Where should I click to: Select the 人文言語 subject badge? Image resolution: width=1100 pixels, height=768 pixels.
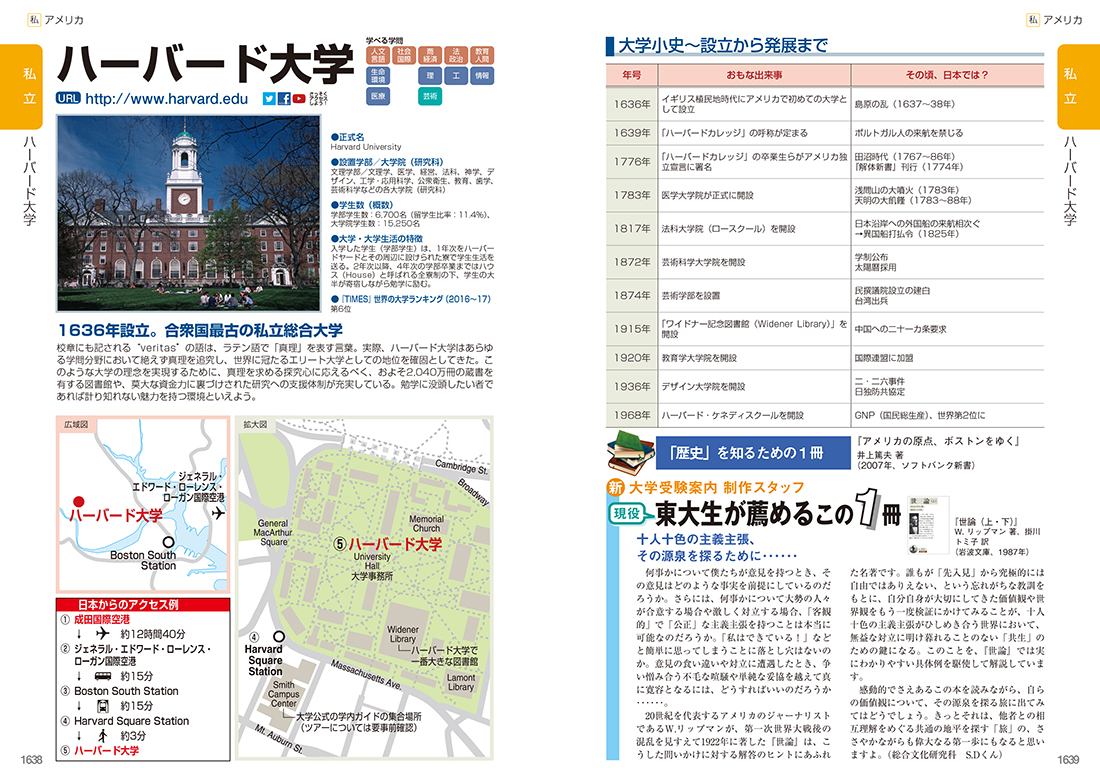pyautogui.click(x=378, y=55)
